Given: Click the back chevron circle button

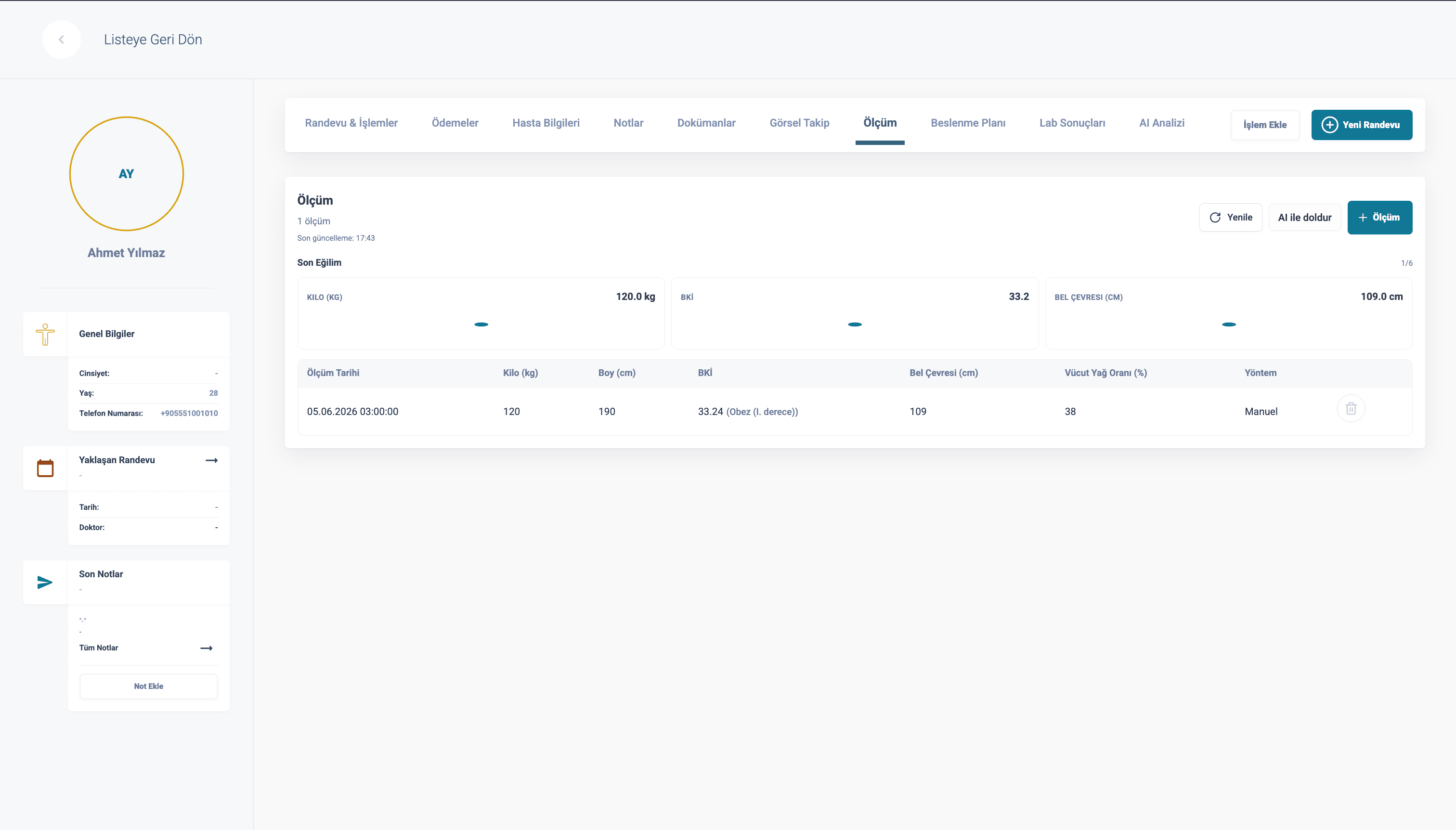Looking at the screenshot, I should (61, 39).
